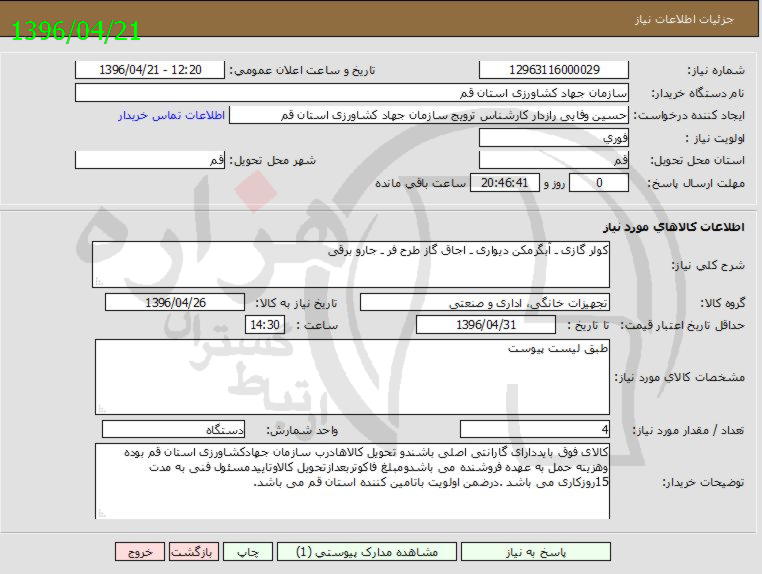Click the واحد شمارش field دستگاه
The height and width of the screenshot is (574, 762).
pos(173,430)
